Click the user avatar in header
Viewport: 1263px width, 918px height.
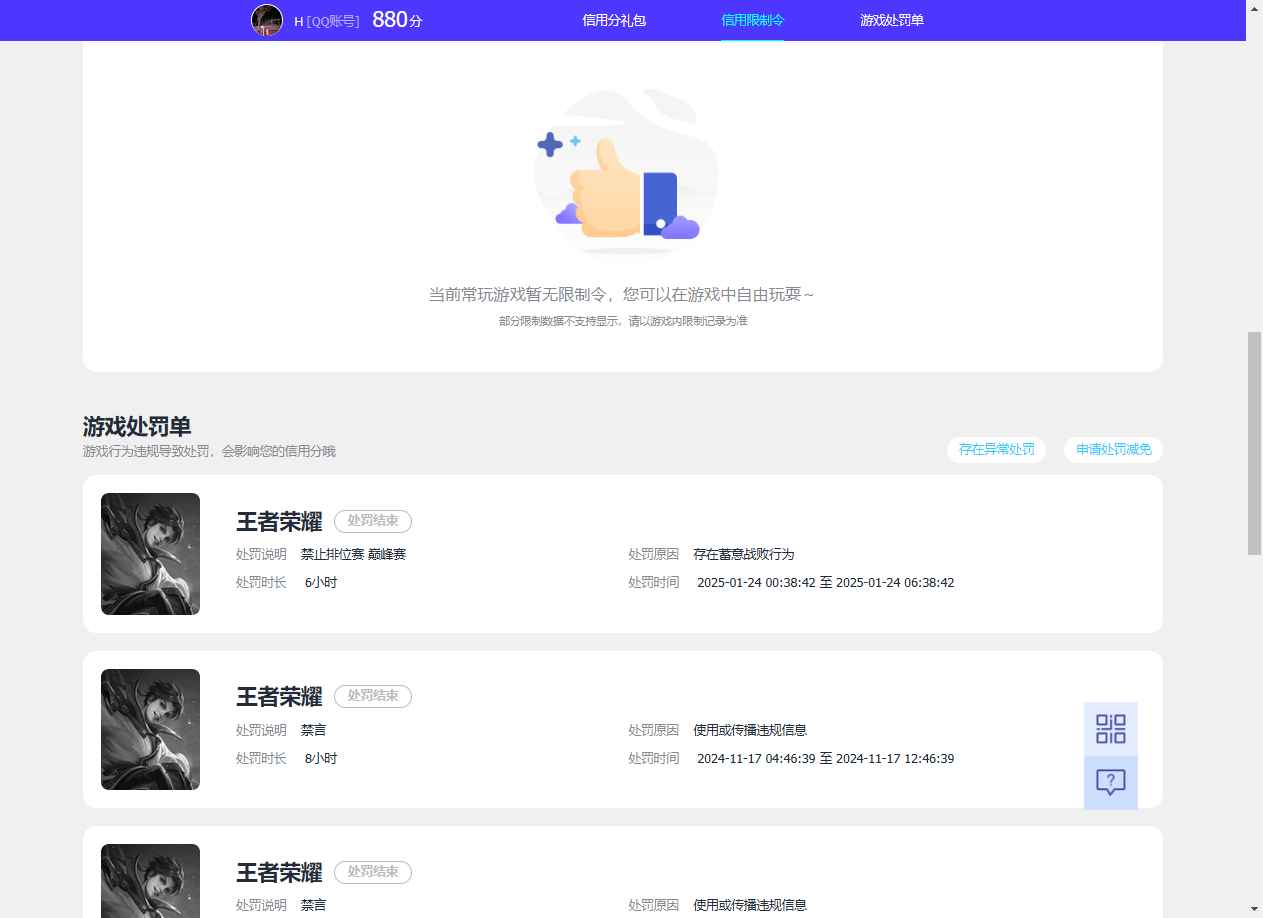pyautogui.click(x=267, y=20)
